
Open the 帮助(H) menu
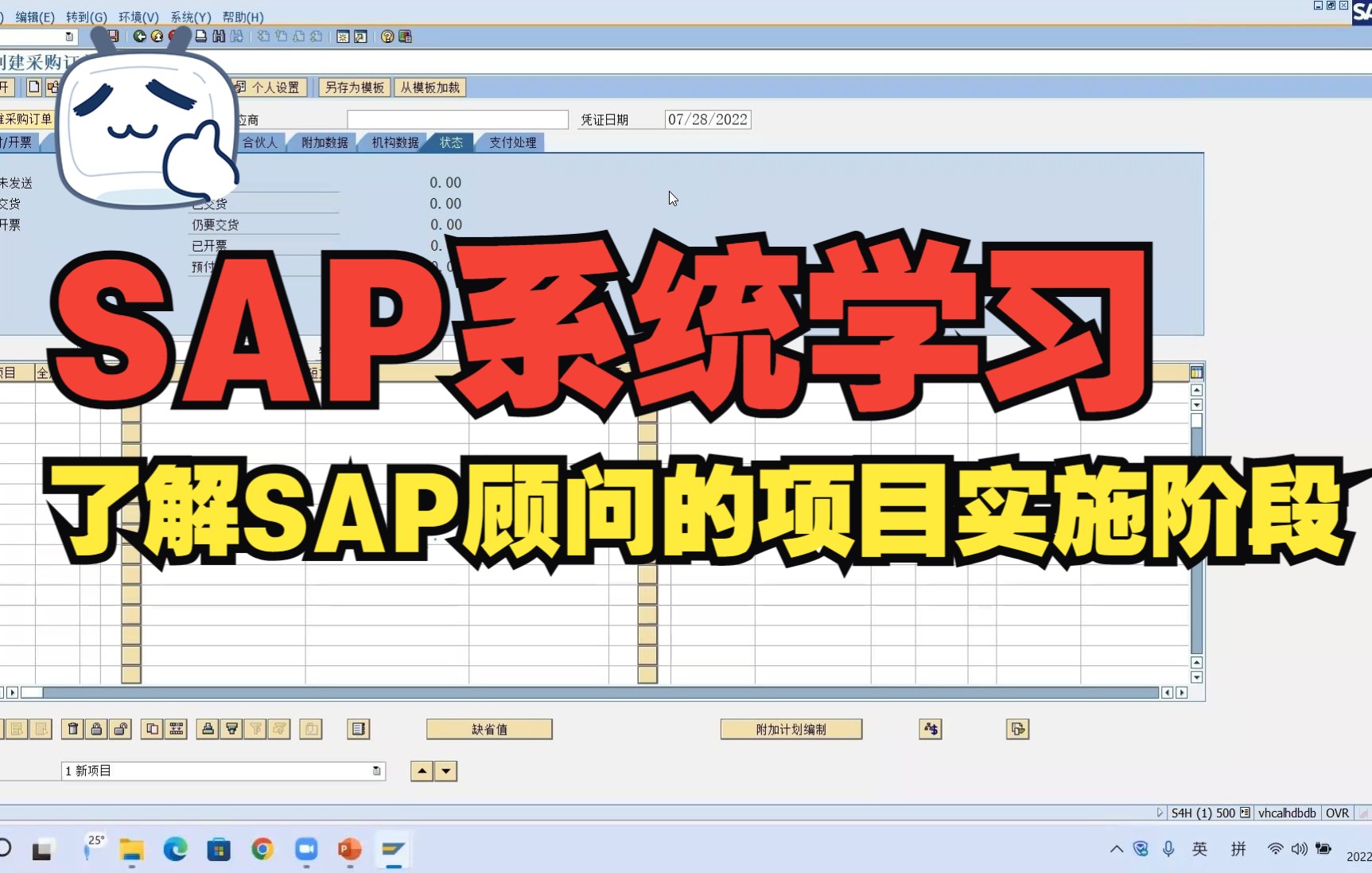[x=243, y=17]
